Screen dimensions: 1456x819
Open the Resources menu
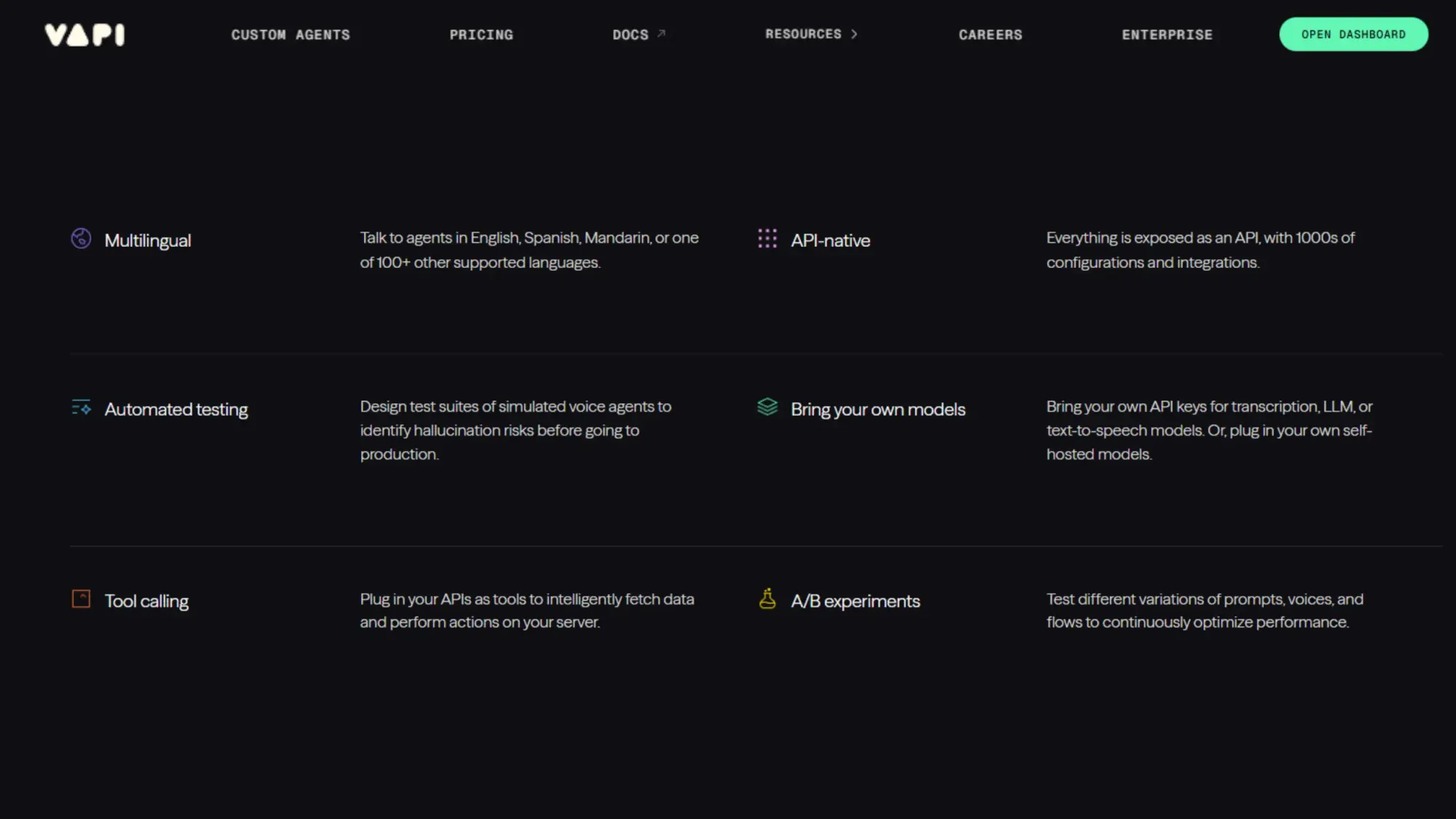tap(803, 34)
